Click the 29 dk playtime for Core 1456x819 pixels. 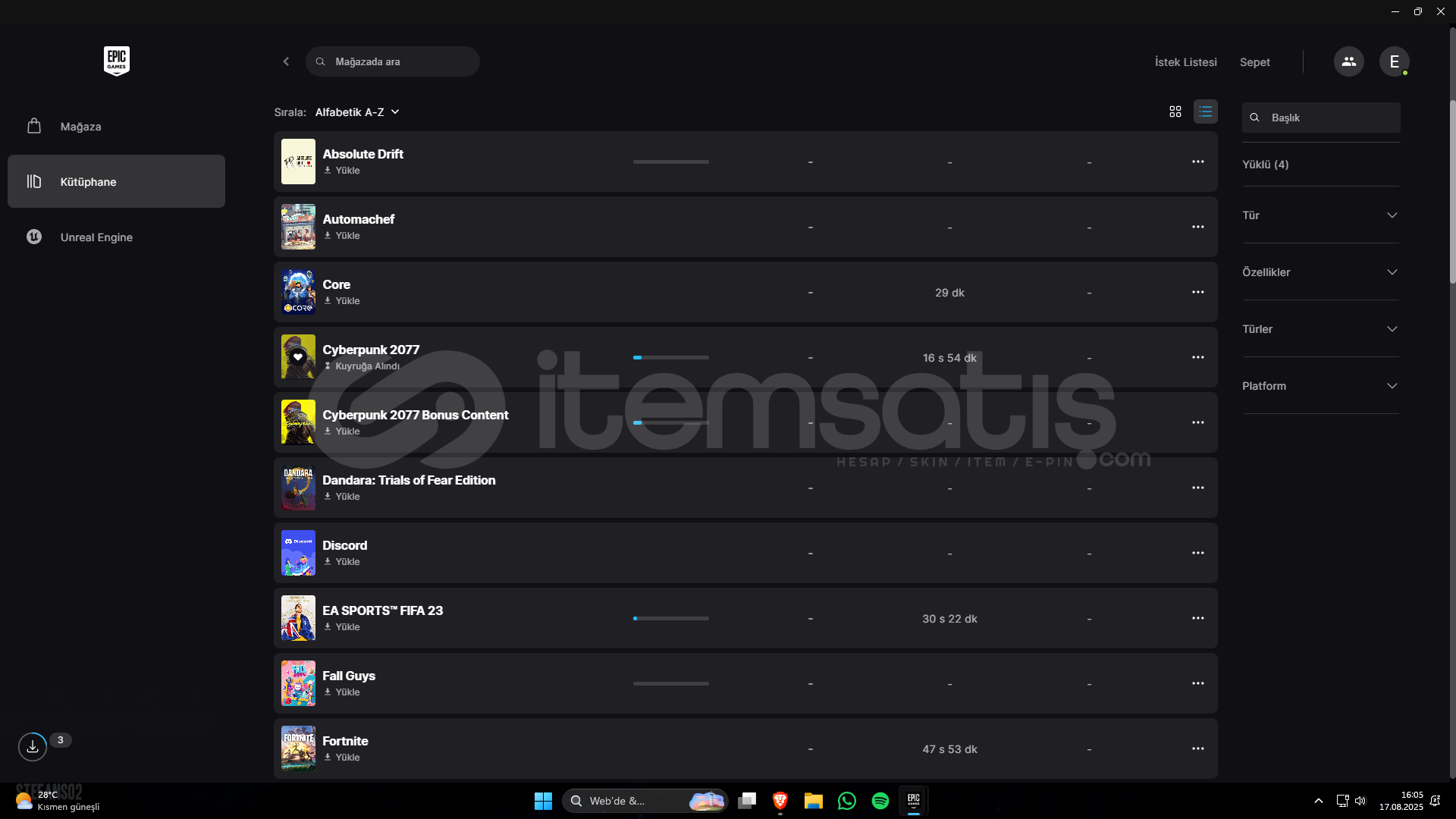pyautogui.click(x=949, y=293)
